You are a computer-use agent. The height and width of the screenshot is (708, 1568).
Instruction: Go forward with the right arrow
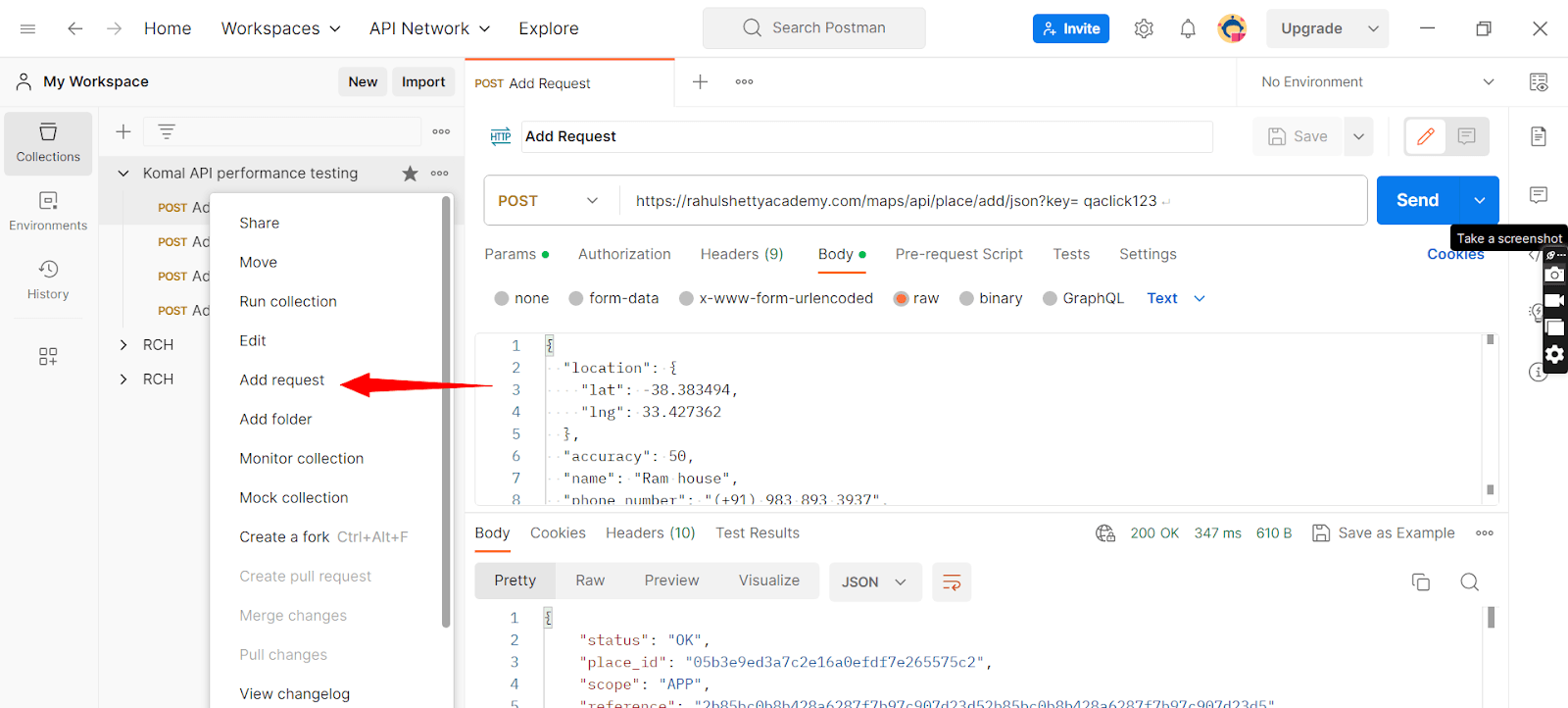coord(114,28)
